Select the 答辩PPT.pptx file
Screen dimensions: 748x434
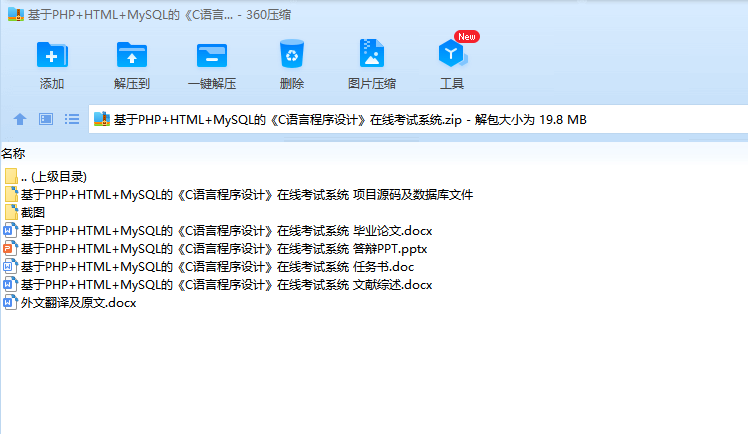pos(216,249)
